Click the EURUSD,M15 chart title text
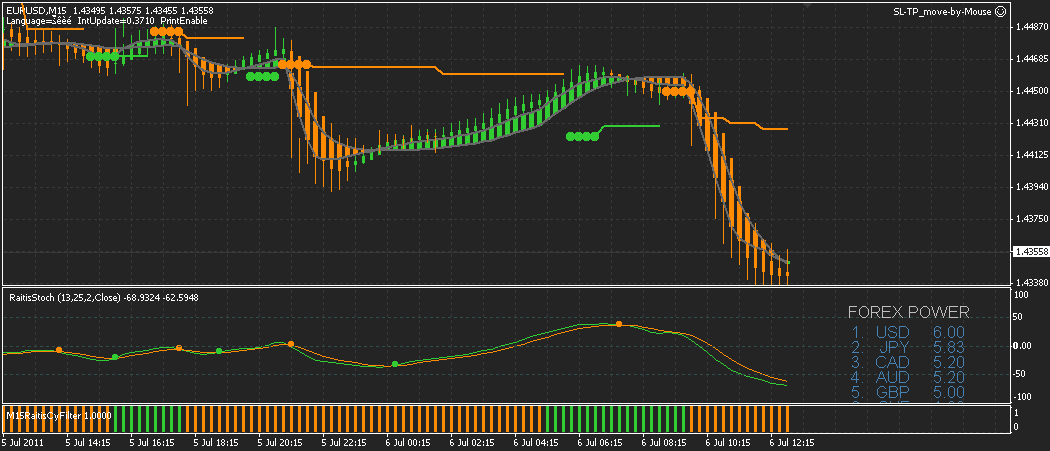 coord(36,11)
